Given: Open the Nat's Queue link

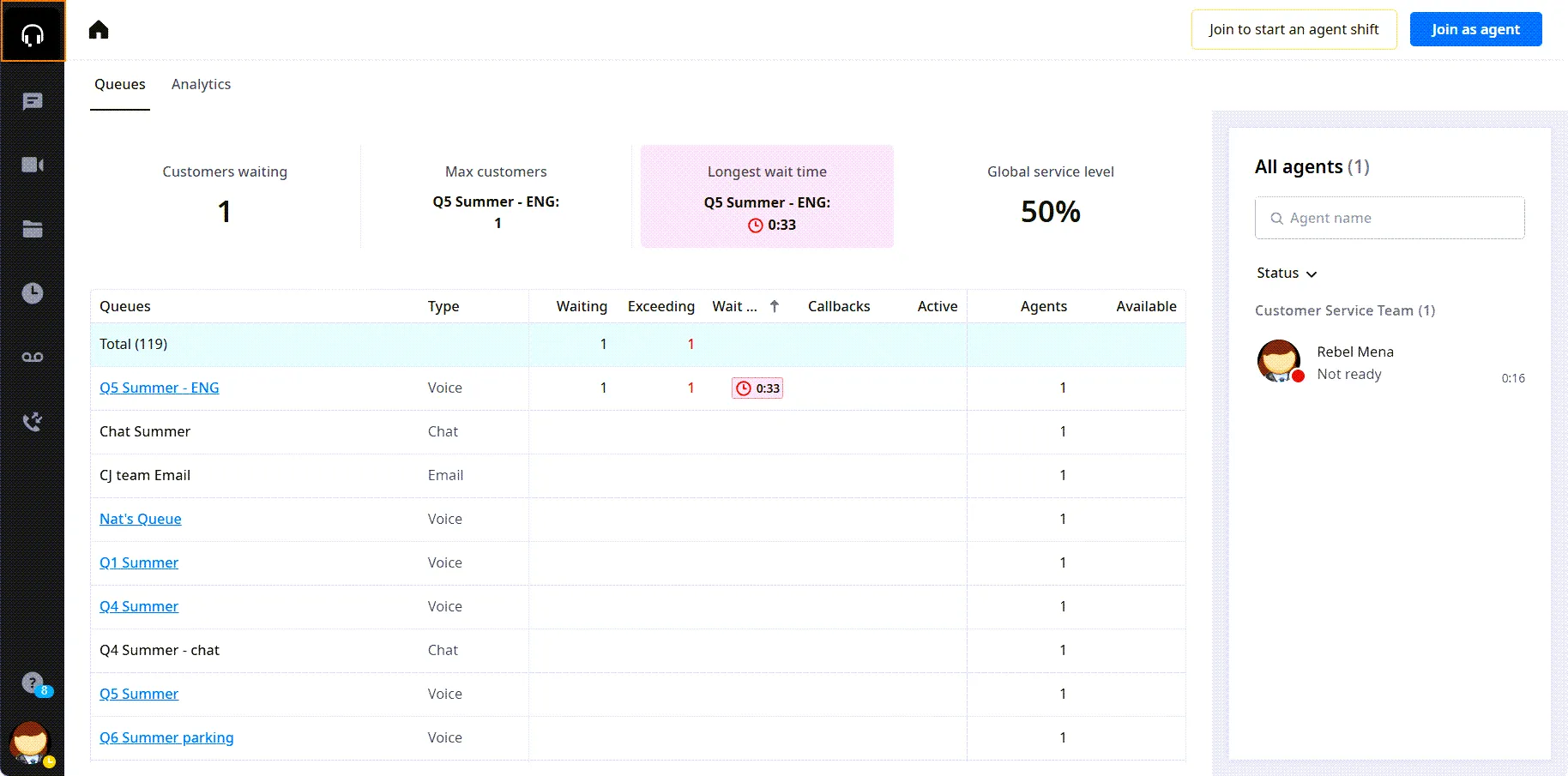Looking at the screenshot, I should point(141,519).
